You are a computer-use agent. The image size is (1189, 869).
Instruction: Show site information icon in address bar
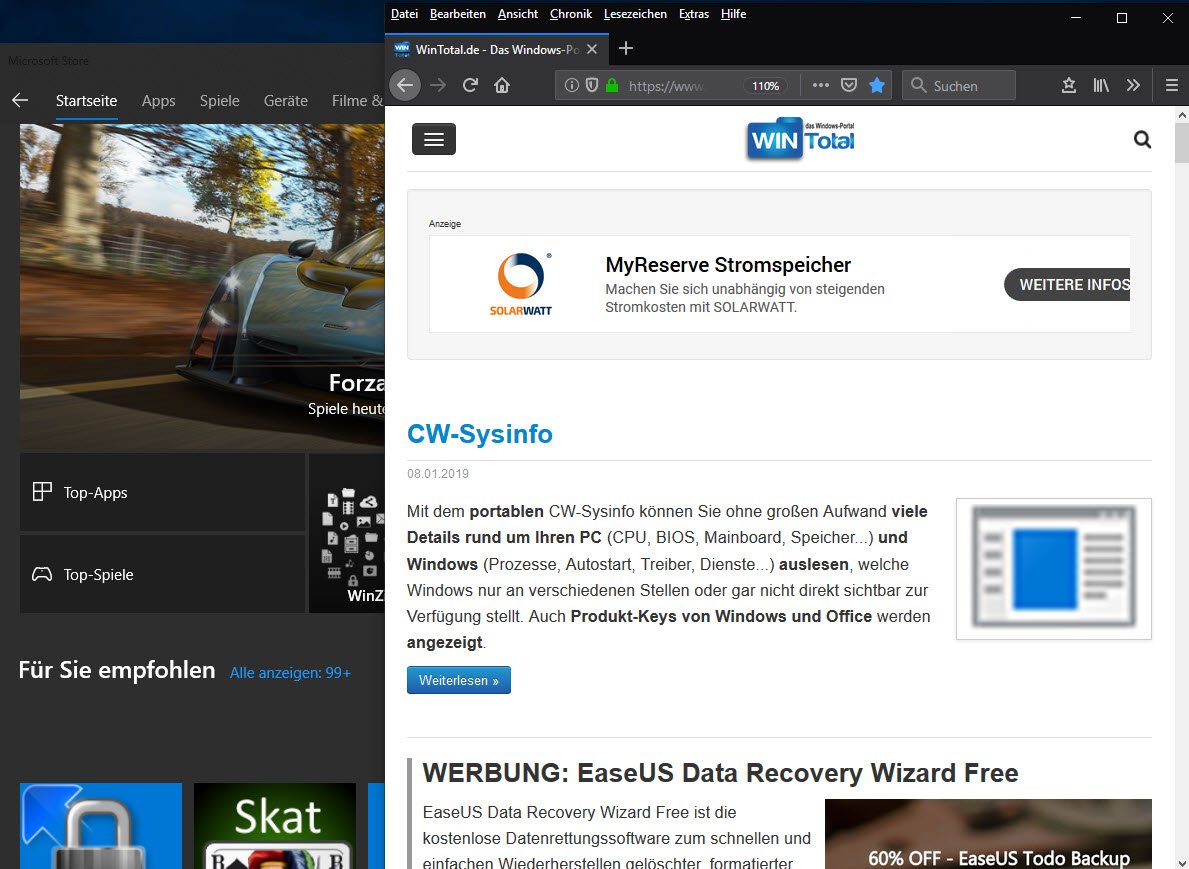pos(572,85)
